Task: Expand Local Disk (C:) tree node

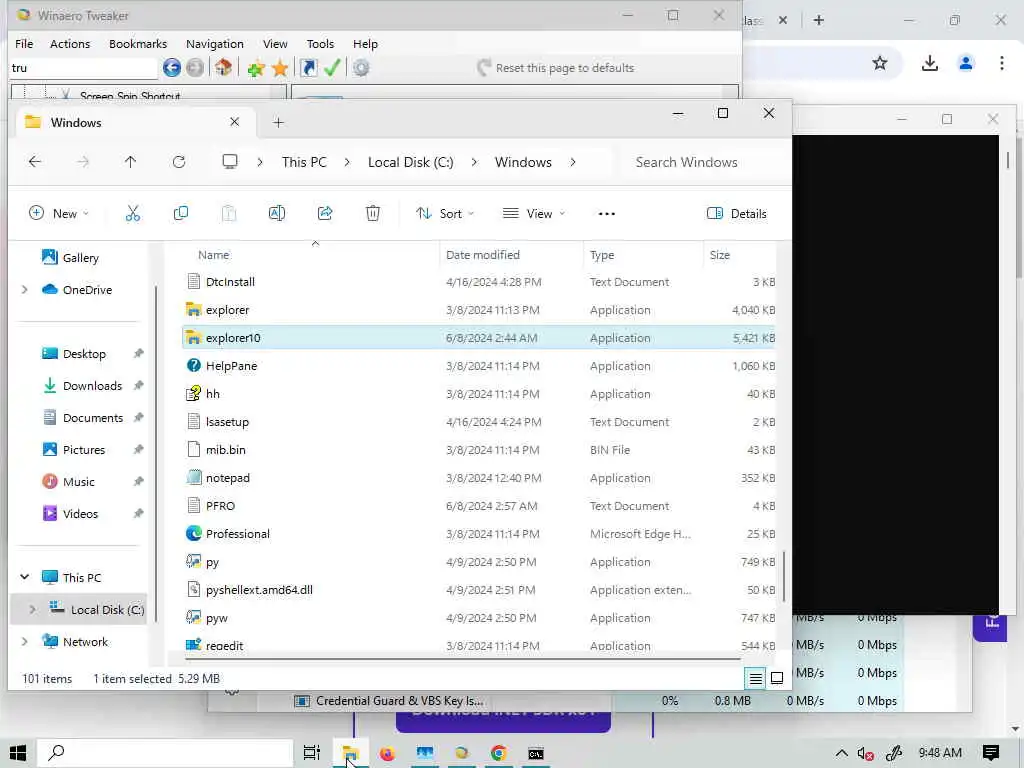Action: click(x=32, y=609)
